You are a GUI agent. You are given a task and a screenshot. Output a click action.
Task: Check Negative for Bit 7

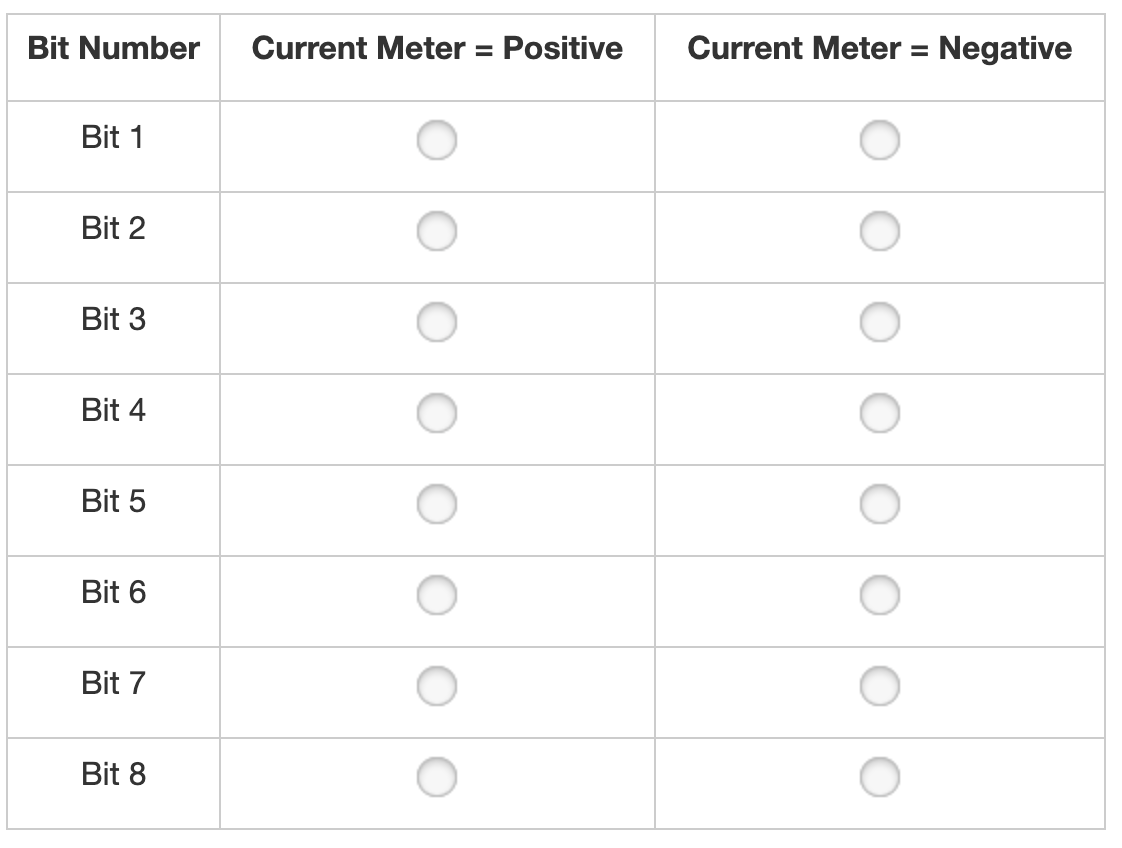pos(880,687)
